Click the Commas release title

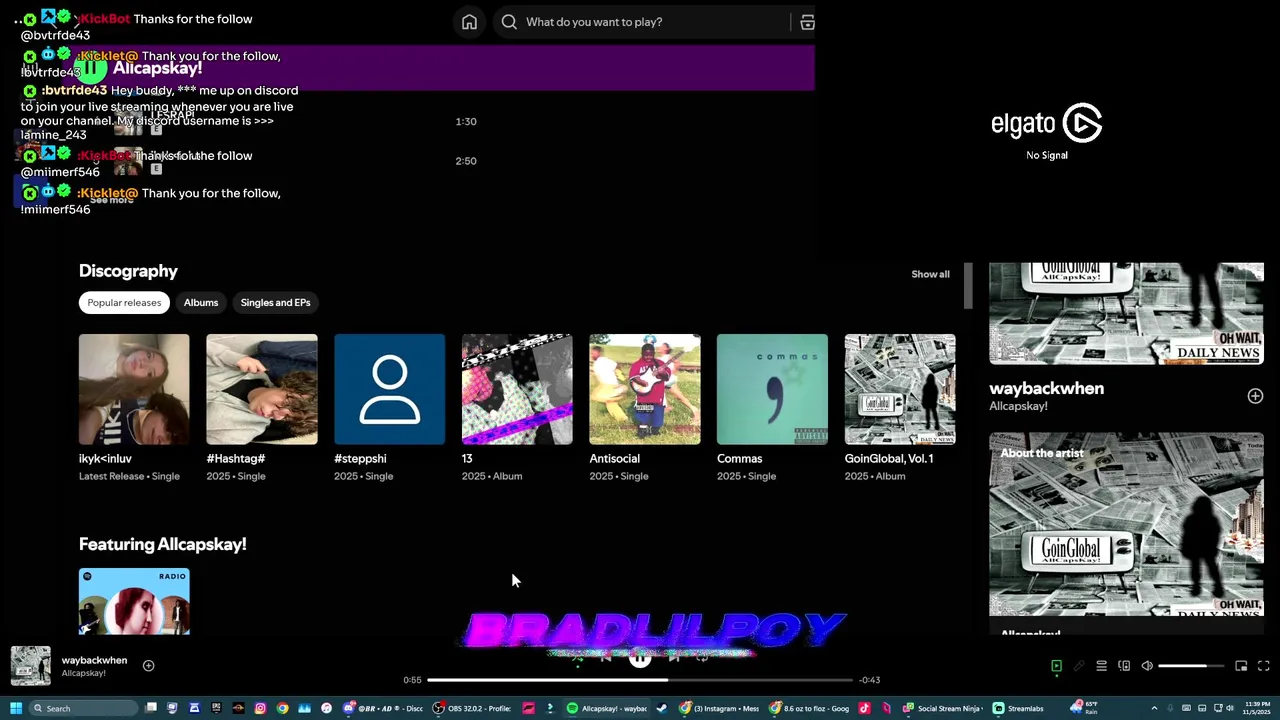[x=739, y=458]
